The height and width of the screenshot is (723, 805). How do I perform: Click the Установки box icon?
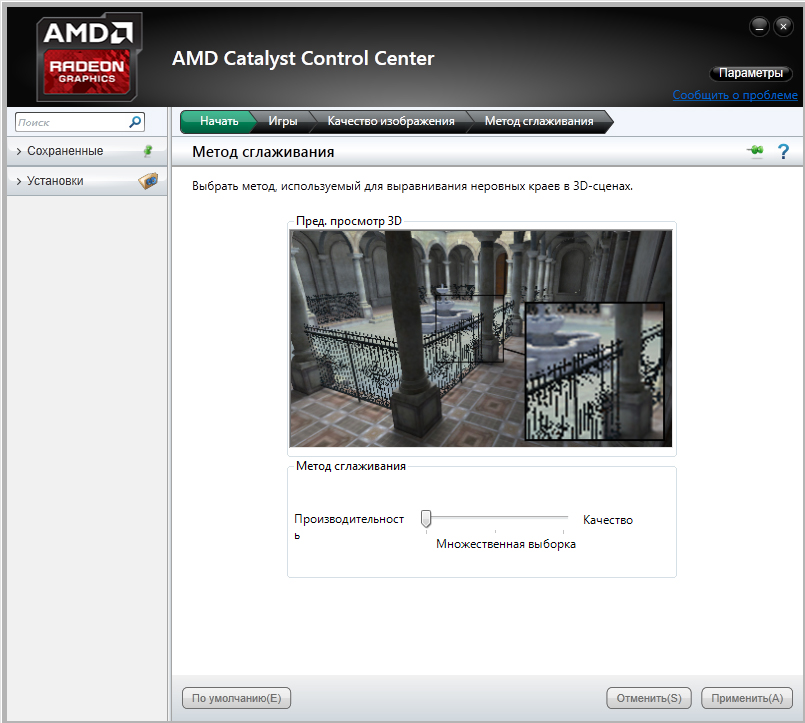tap(148, 181)
